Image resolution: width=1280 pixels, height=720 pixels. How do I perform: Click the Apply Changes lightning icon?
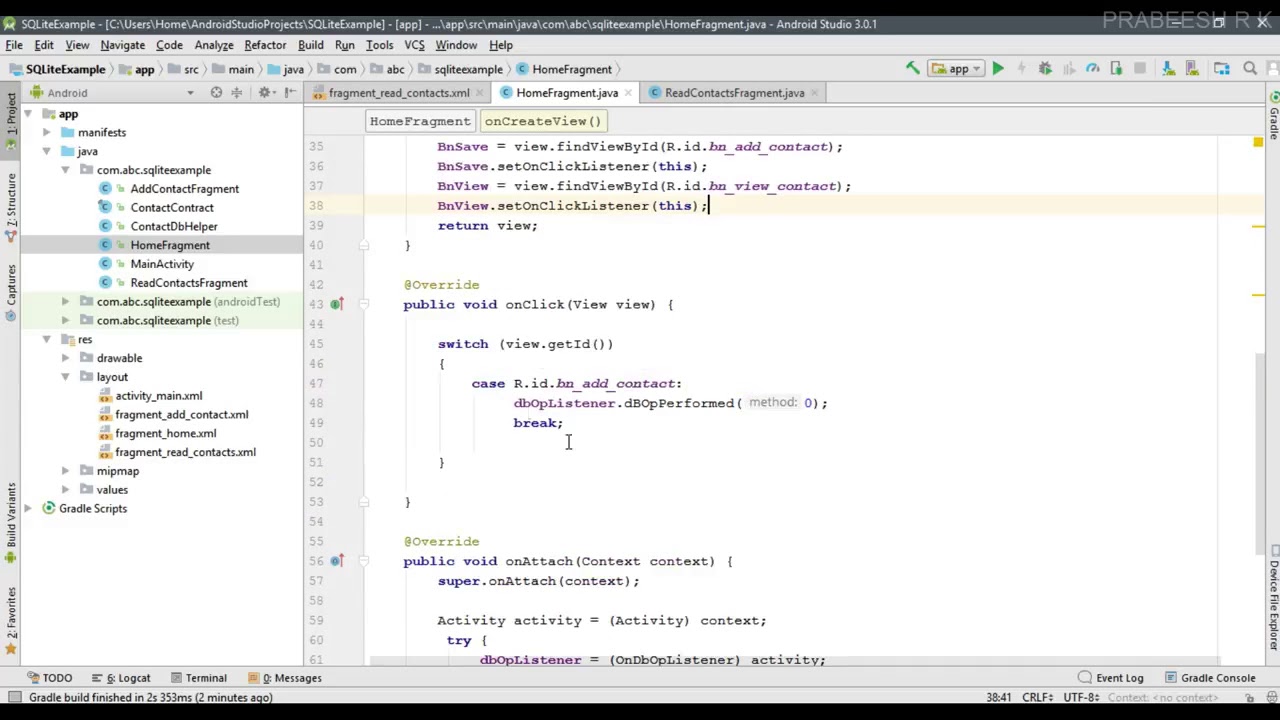(1021, 69)
